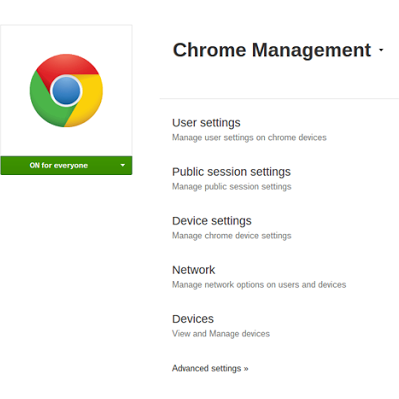Click 'View and Manage devices' description

click(x=221, y=333)
